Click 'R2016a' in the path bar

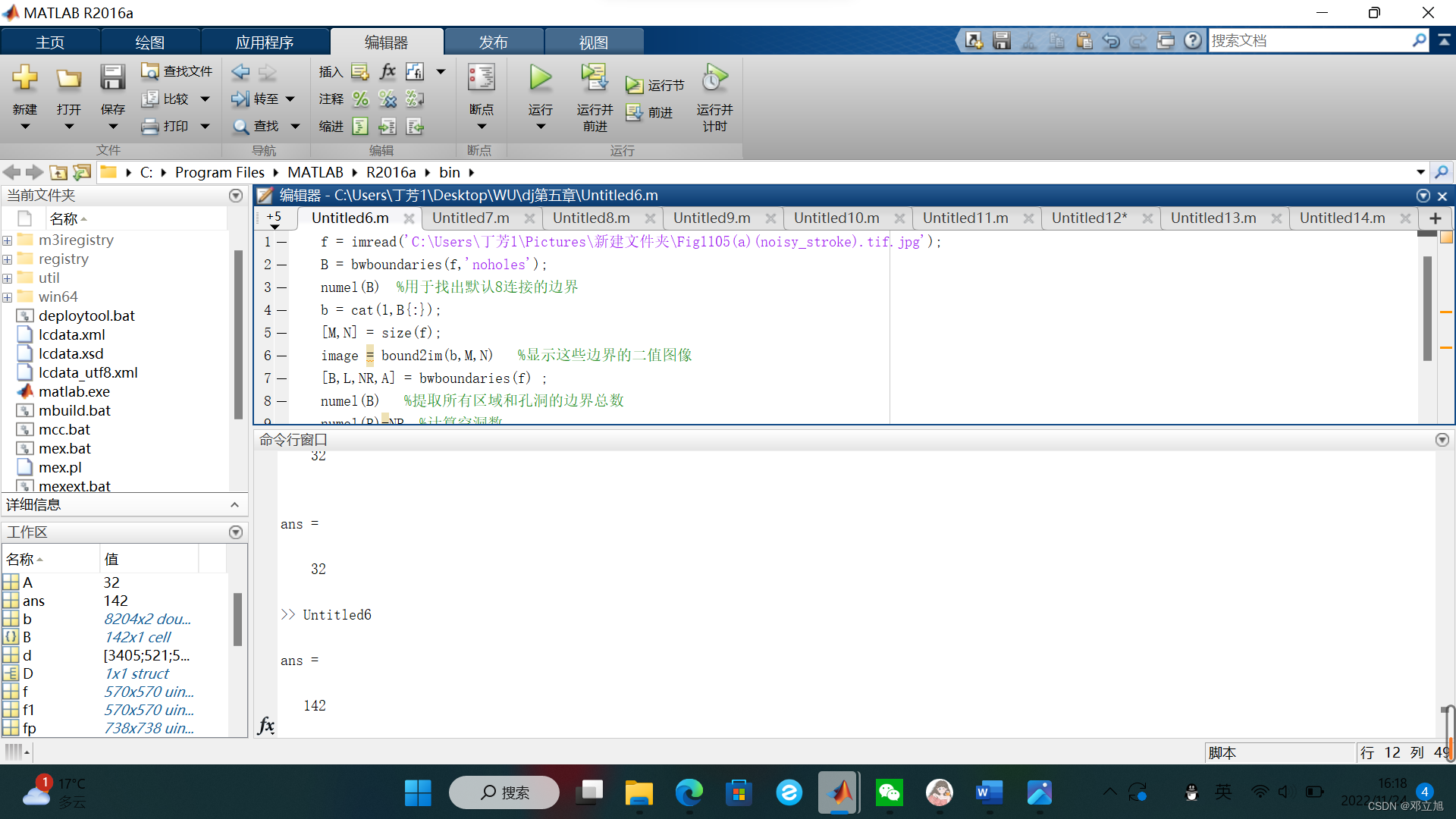click(391, 172)
